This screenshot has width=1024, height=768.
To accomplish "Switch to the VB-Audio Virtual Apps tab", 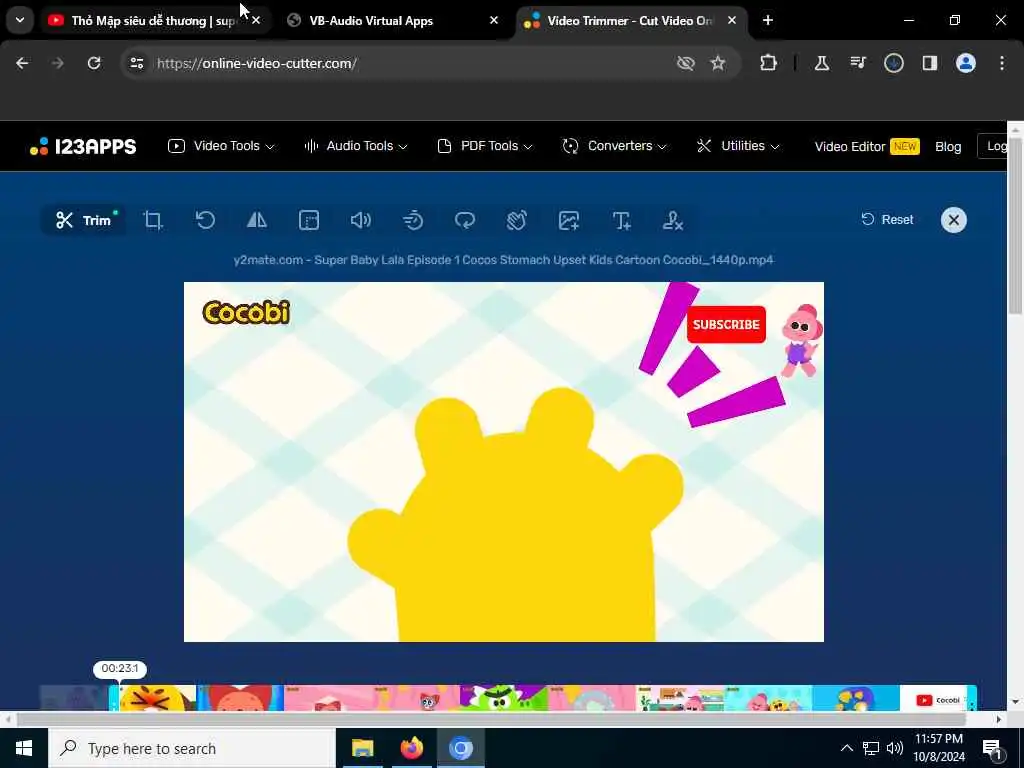I will (x=371, y=20).
